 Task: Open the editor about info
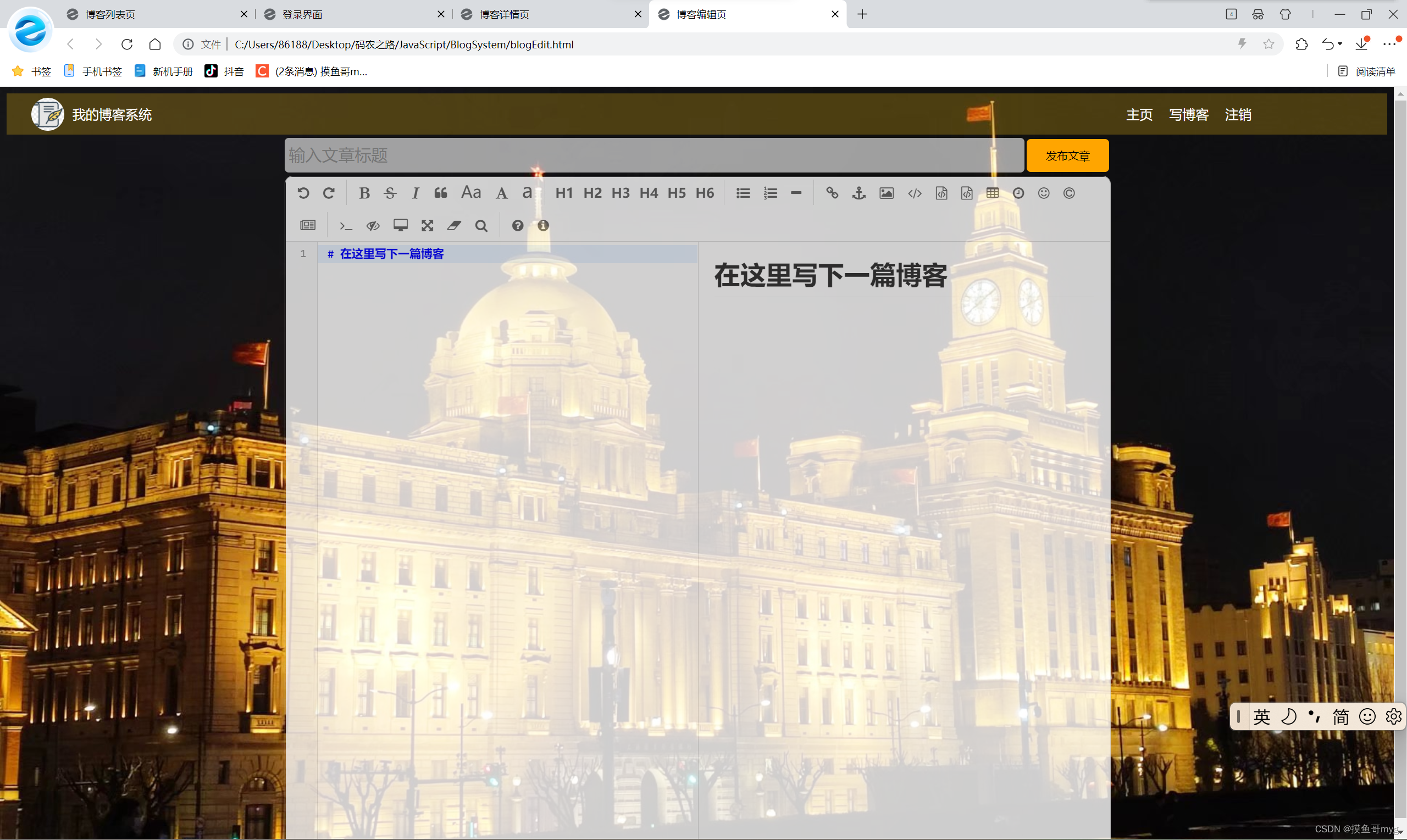click(x=543, y=225)
